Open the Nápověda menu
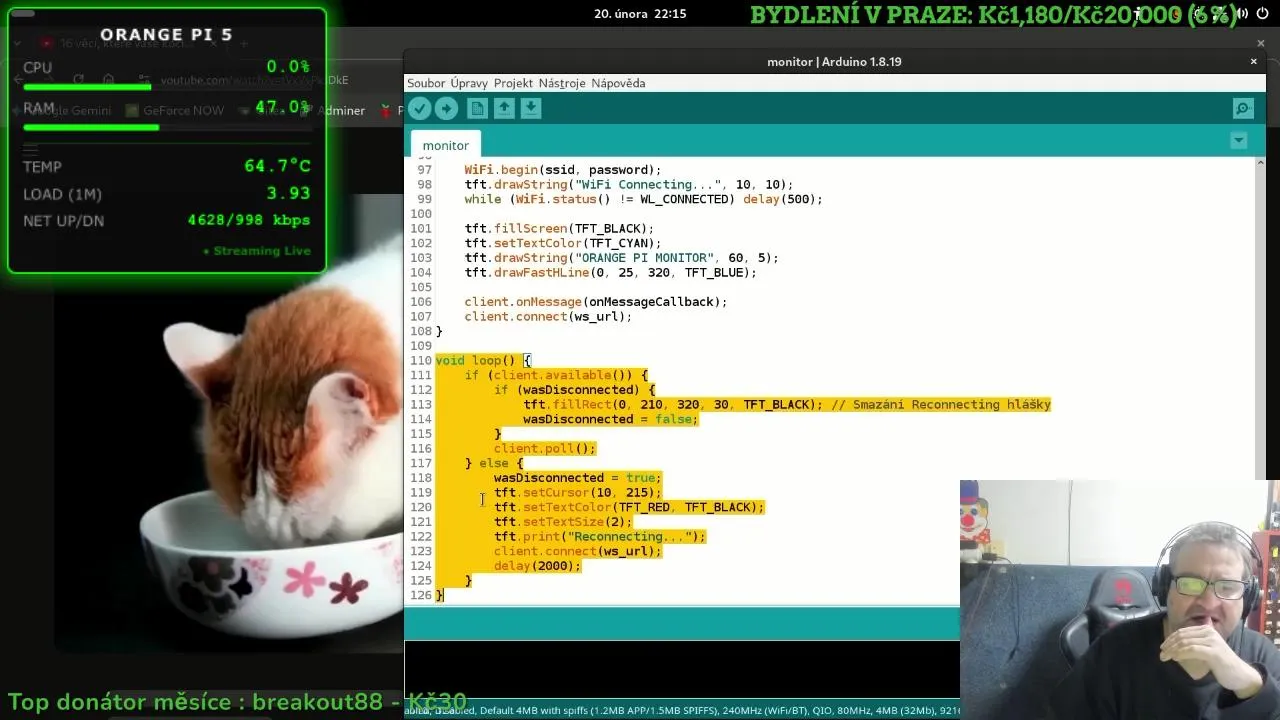Viewport: 1280px width, 720px height. coord(618,83)
